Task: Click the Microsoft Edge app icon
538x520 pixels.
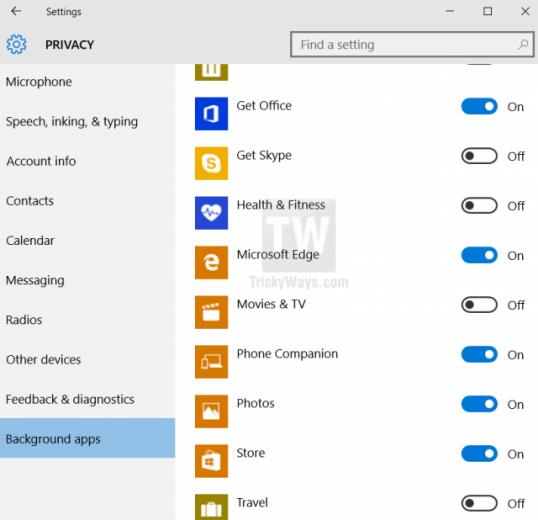Action: pyautogui.click(x=211, y=262)
